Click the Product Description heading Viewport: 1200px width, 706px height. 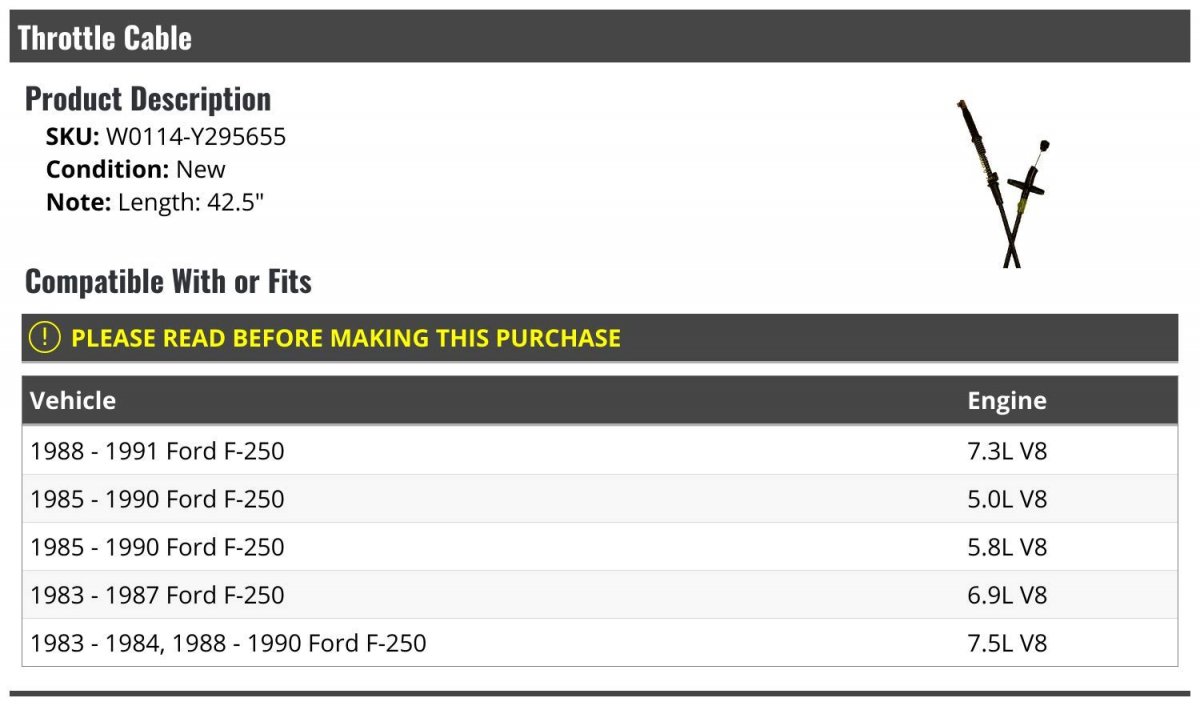pos(148,99)
